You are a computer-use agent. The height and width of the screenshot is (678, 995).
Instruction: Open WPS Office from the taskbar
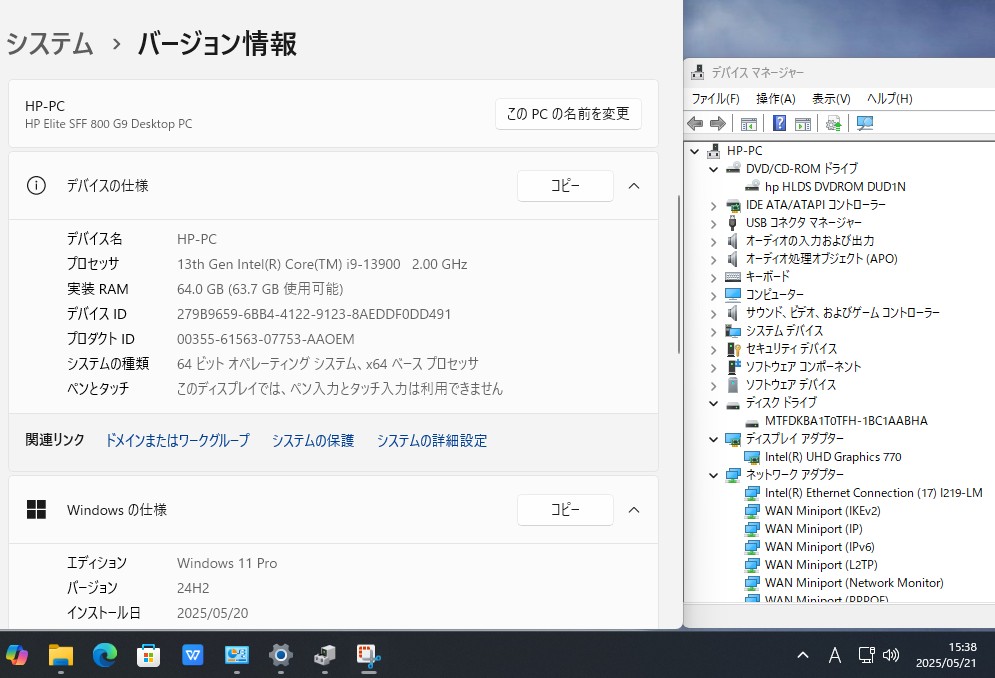click(192, 655)
